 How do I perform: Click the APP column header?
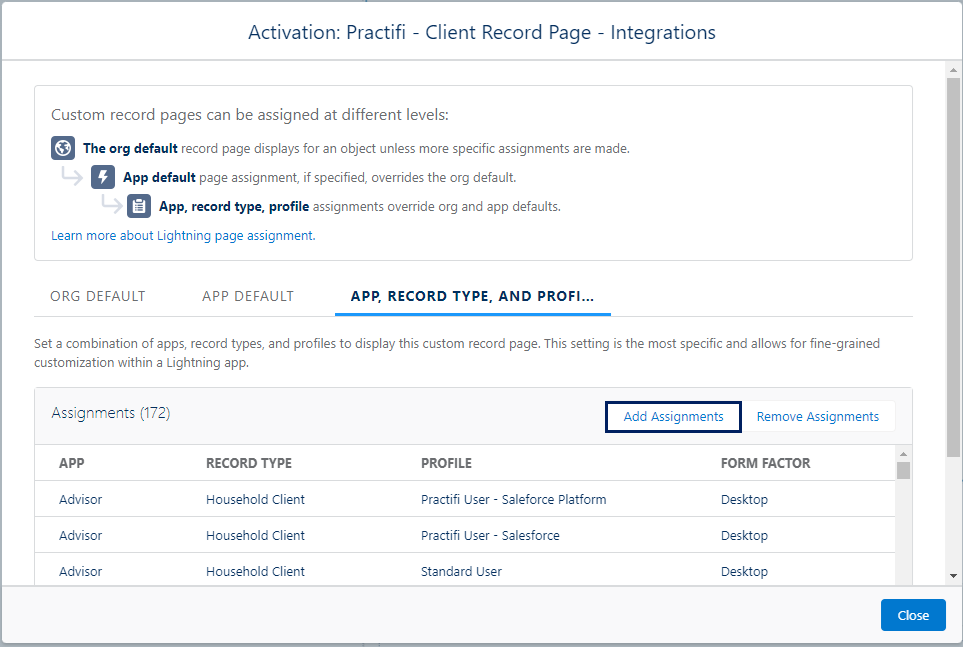pyautogui.click(x=72, y=463)
